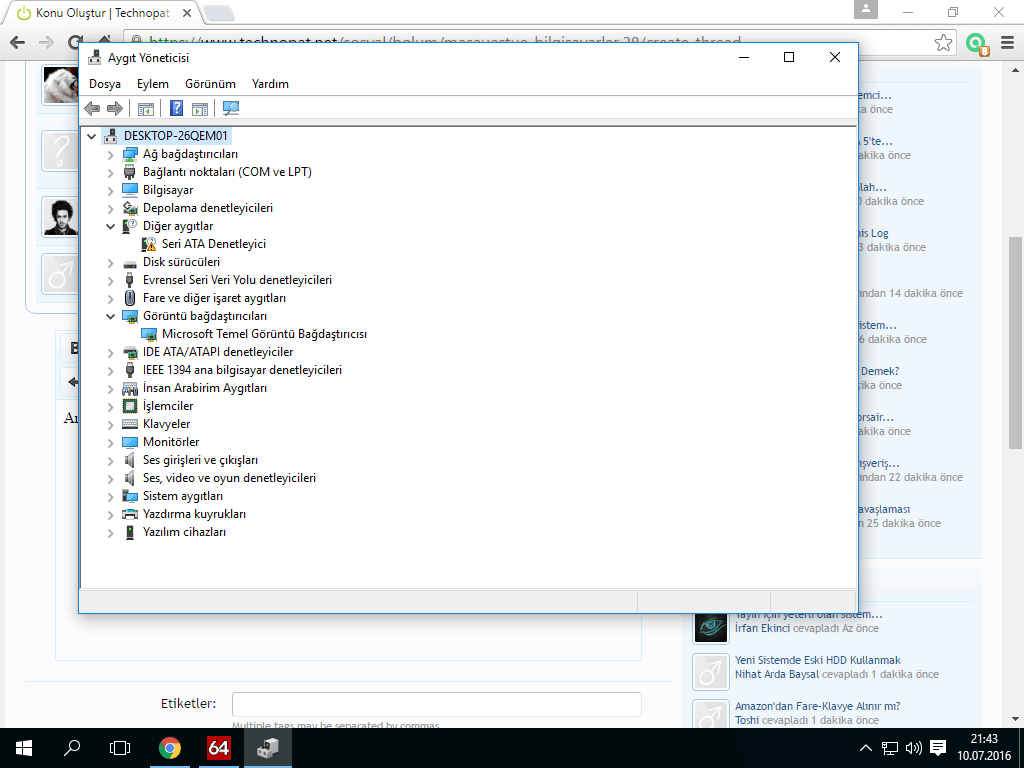Viewport: 1024px width, 768px height.
Task: Click the Fare ve diğer işaret aygıtları mouse icon
Action: 130,298
